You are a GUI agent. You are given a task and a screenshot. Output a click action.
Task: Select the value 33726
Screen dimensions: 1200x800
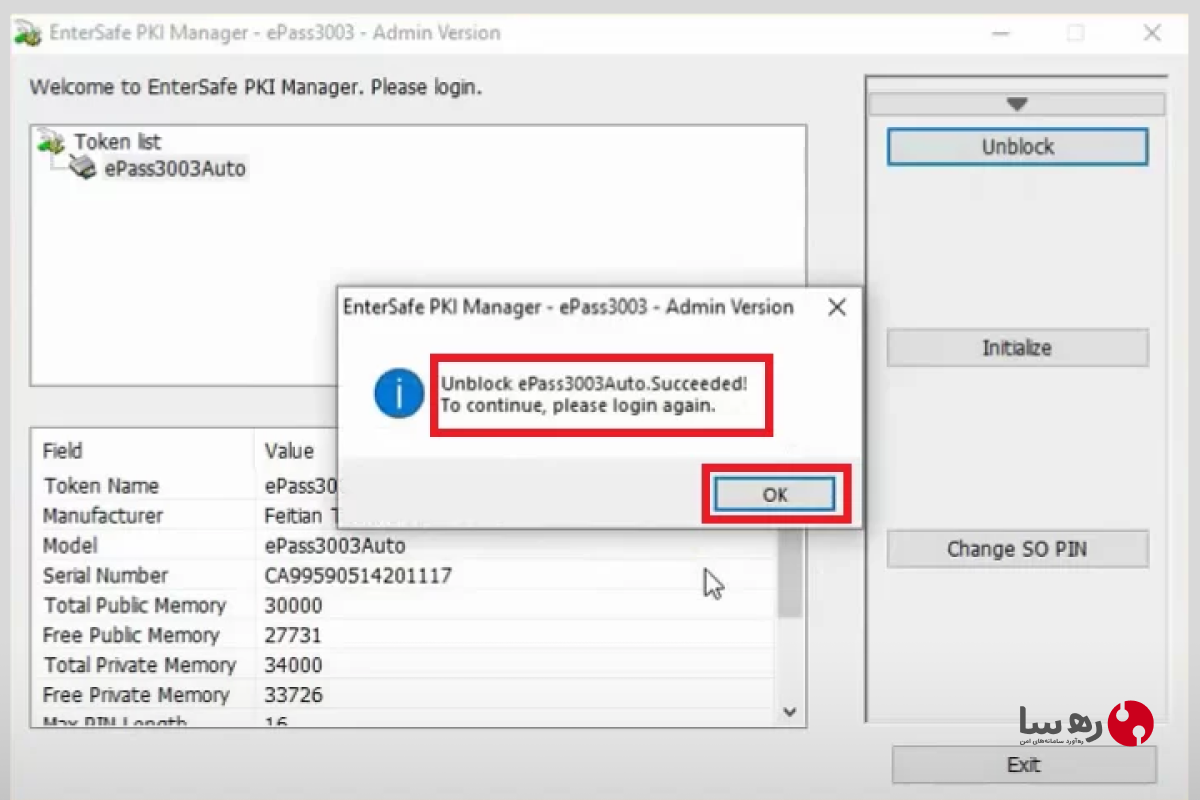tap(293, 695)
